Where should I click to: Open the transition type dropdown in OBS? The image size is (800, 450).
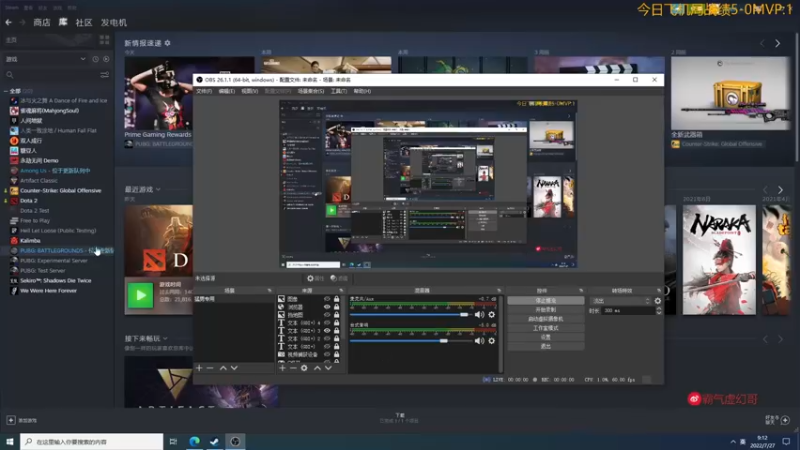click(x=621, y=301)
